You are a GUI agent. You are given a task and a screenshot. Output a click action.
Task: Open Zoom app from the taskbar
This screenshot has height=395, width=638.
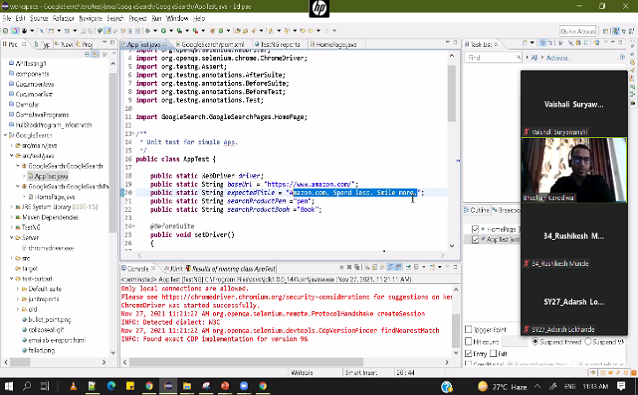(244, 386)
